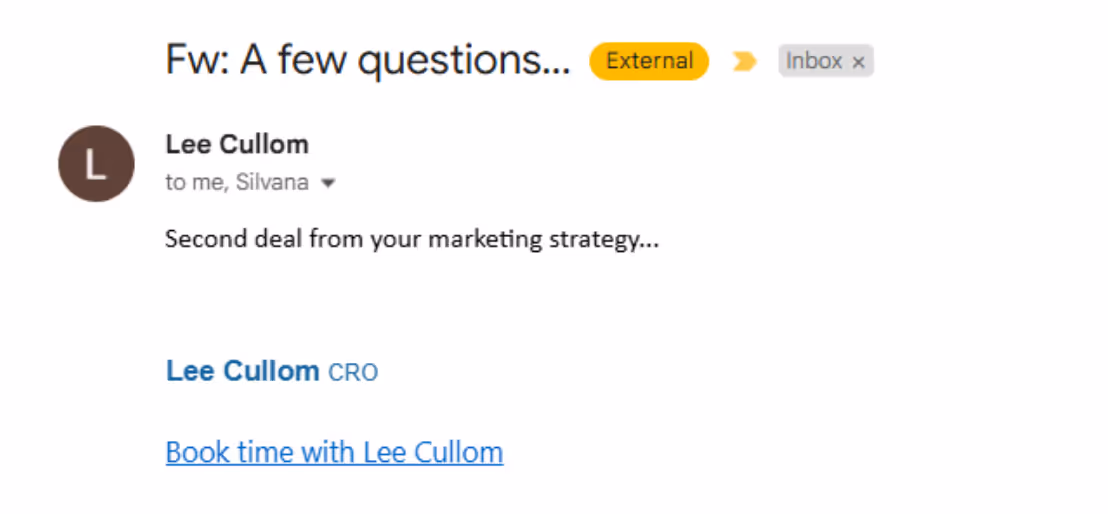Screen dimensions: 1108x514
Task: Select the gray Inbox label chip
Action: 826,61
